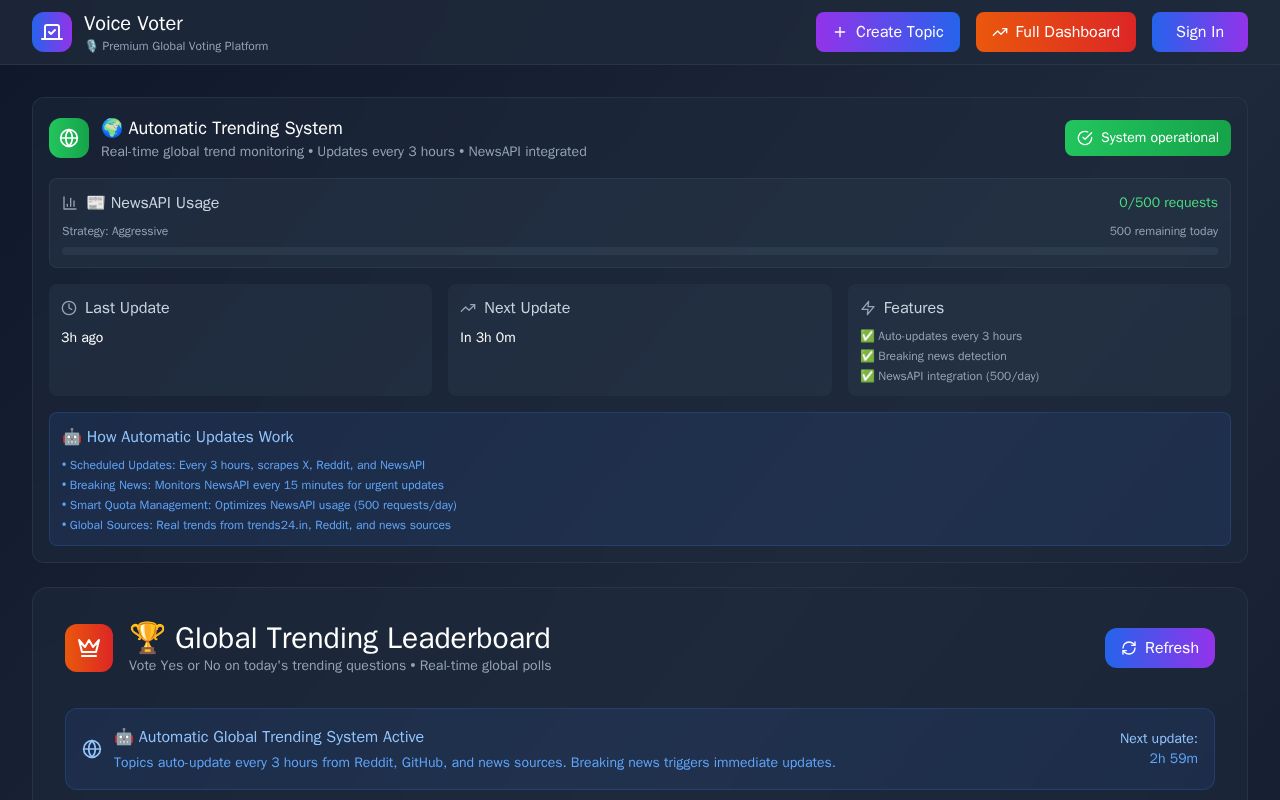Click the Automatic Global Trending System Active heading

coord(269,737)
